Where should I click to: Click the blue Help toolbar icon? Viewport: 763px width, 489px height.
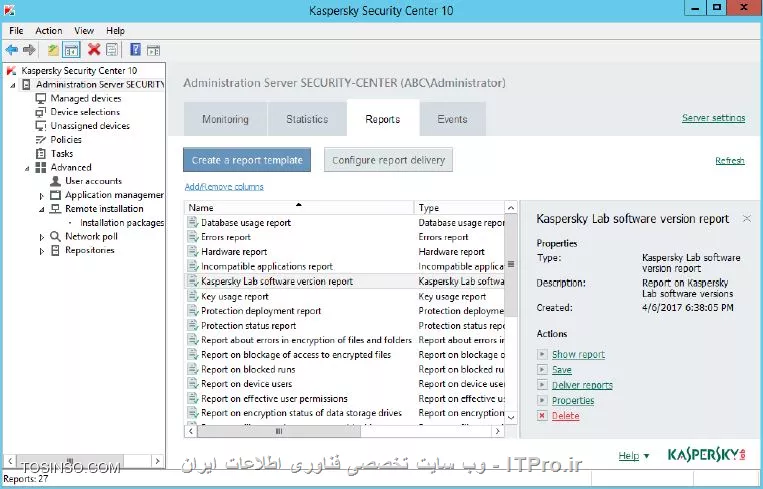136,49
